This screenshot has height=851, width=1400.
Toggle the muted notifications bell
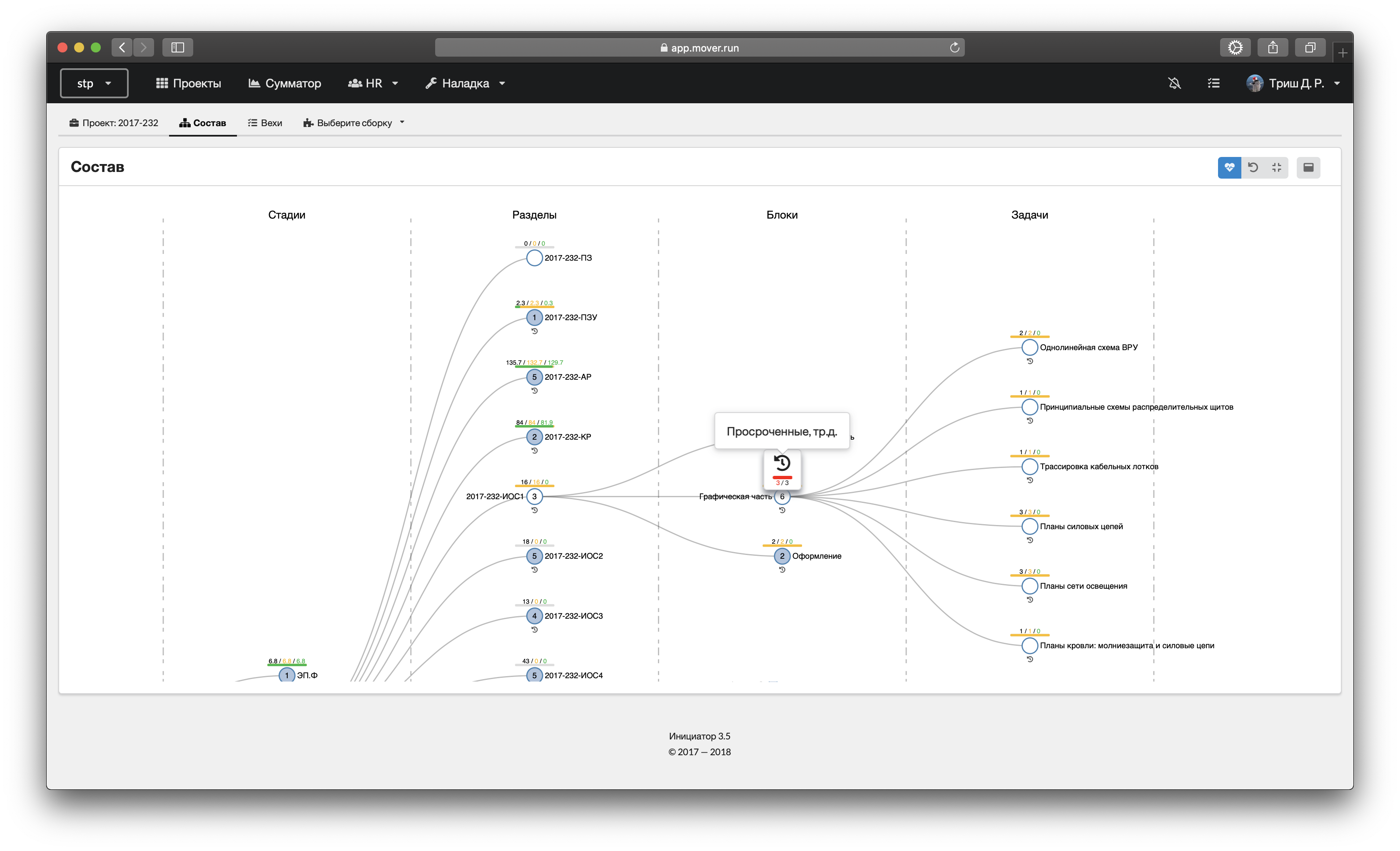(1174, 84)
